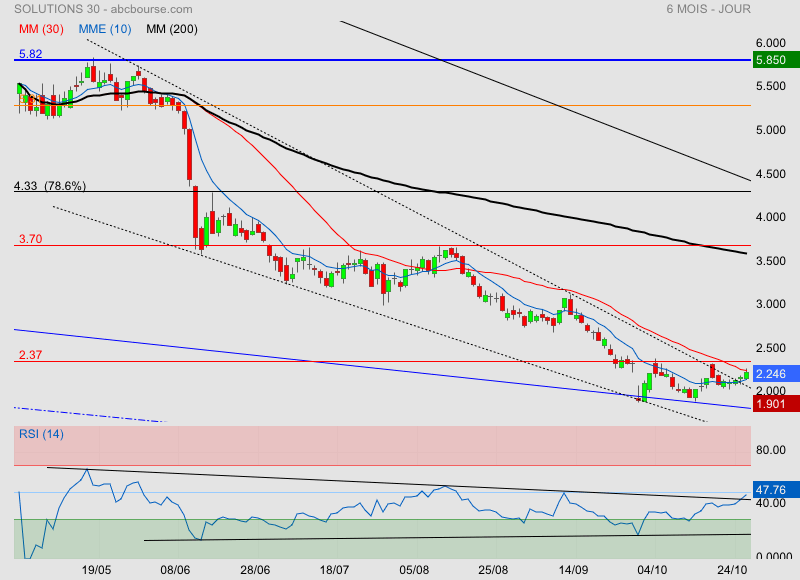Click the 2.500 price axis value

tap(770, 348)
